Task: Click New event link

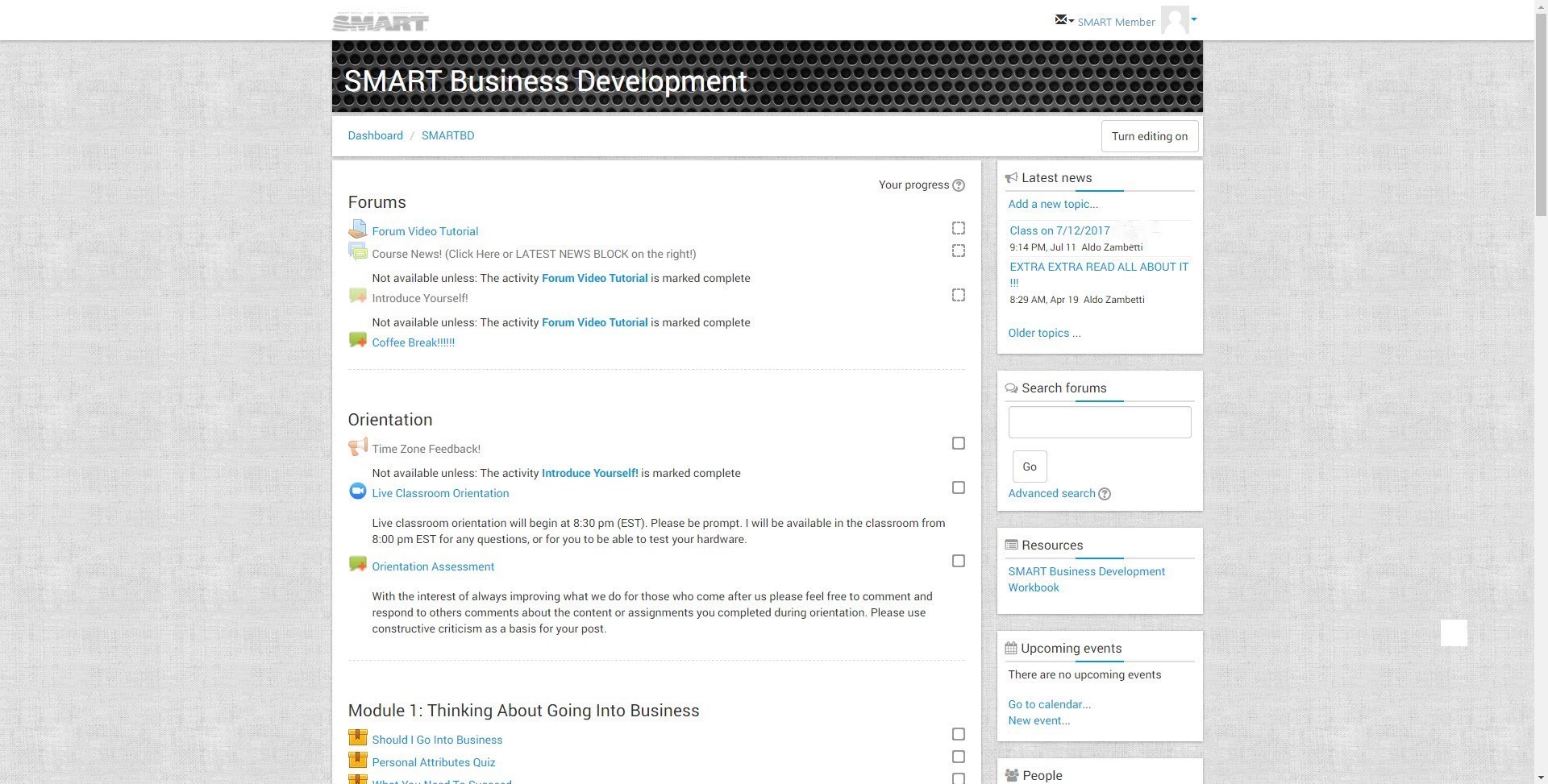Action: [x=1038, y=720]
